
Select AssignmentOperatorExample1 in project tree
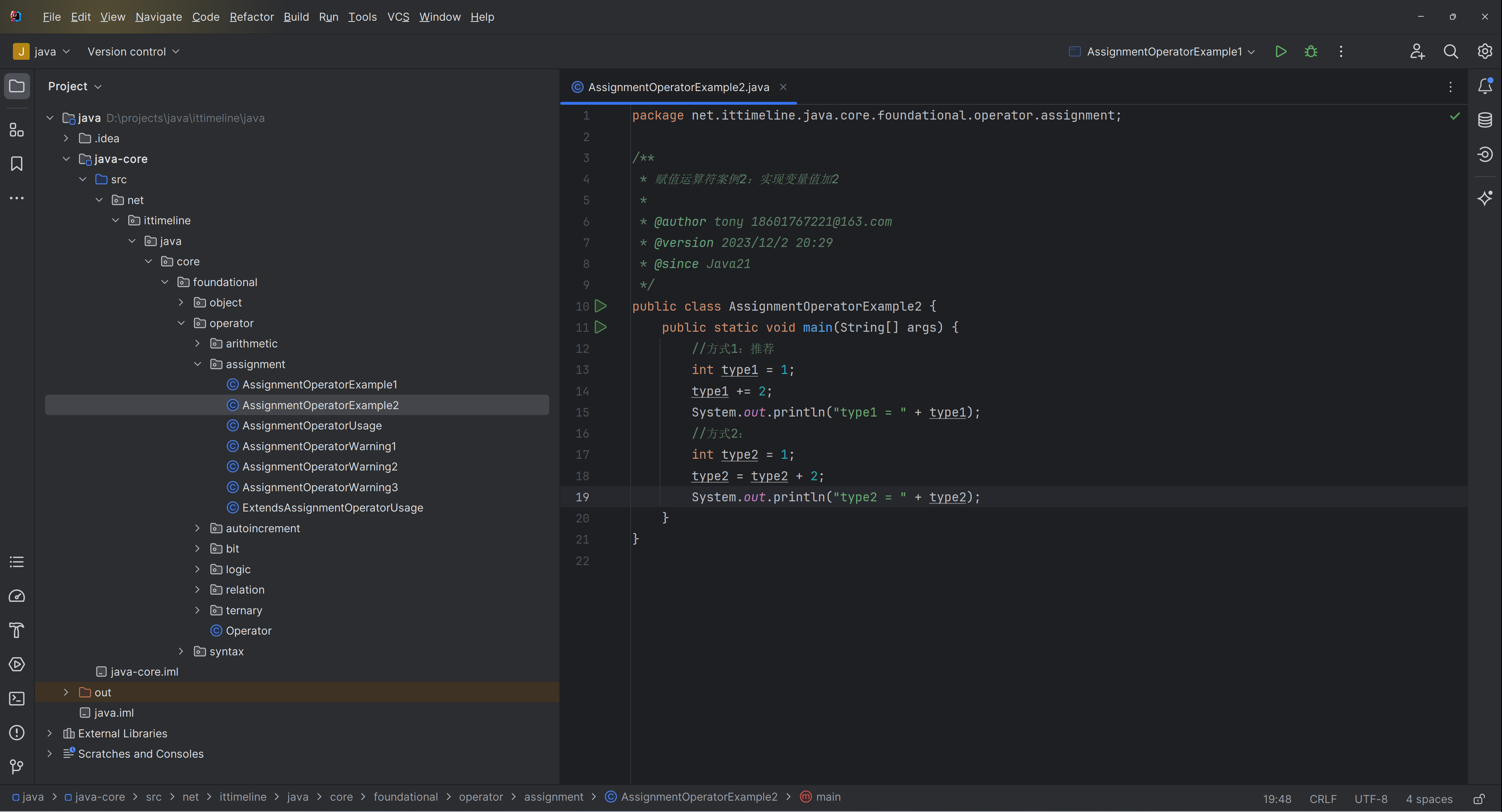pos(319,384)
